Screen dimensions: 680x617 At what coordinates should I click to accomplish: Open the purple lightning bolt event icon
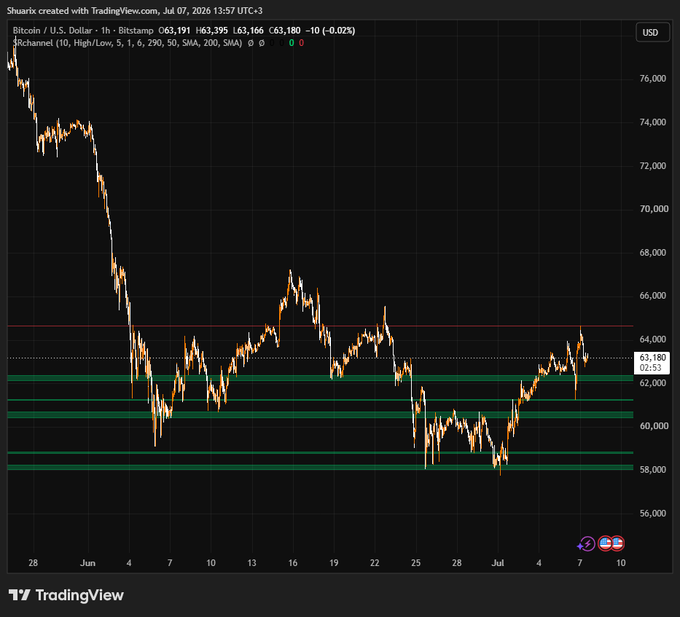point(587,544)
